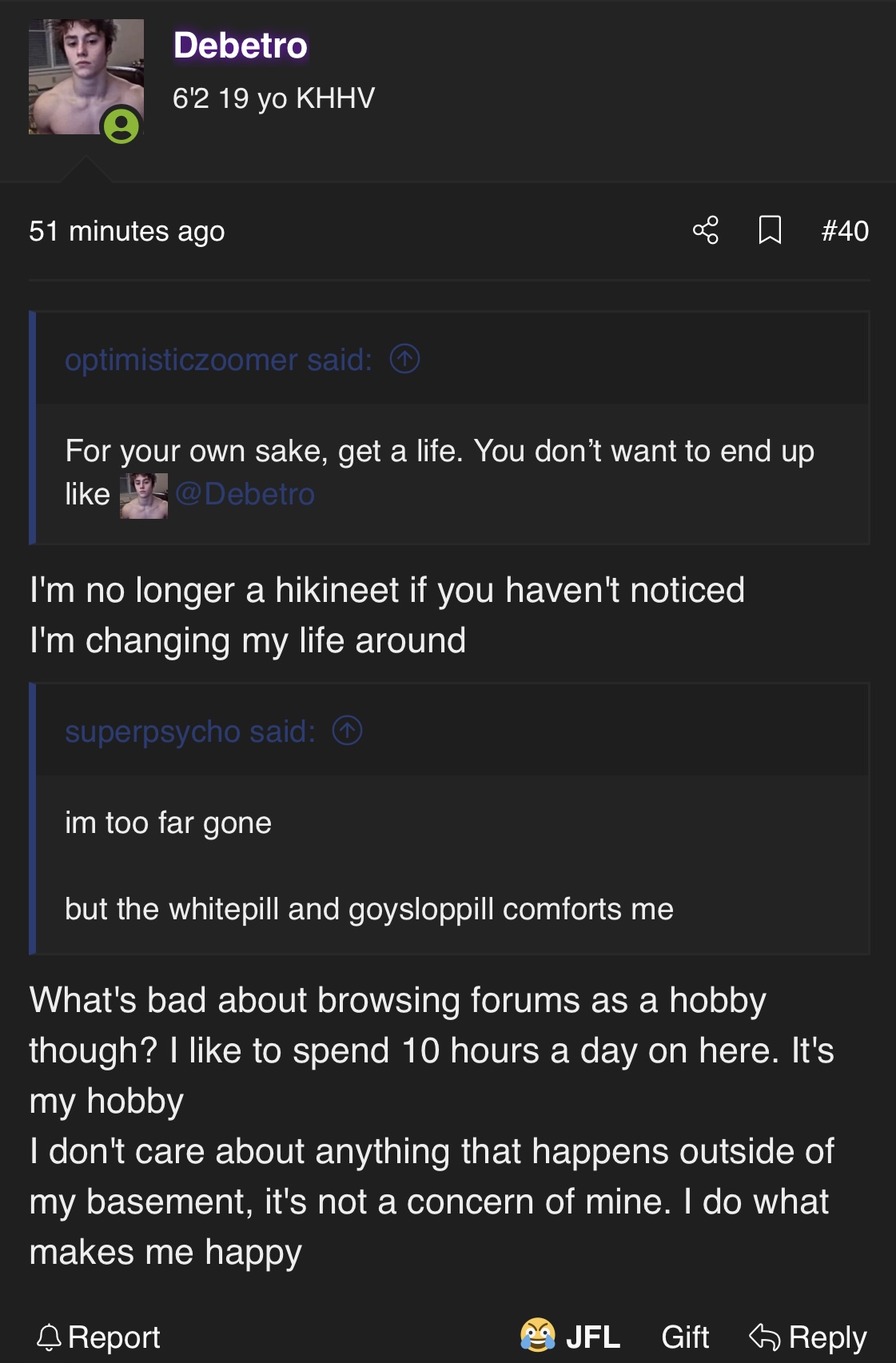Open Debetro's large avatar picture
This screenshot has height=1363, width=896.
80,72
